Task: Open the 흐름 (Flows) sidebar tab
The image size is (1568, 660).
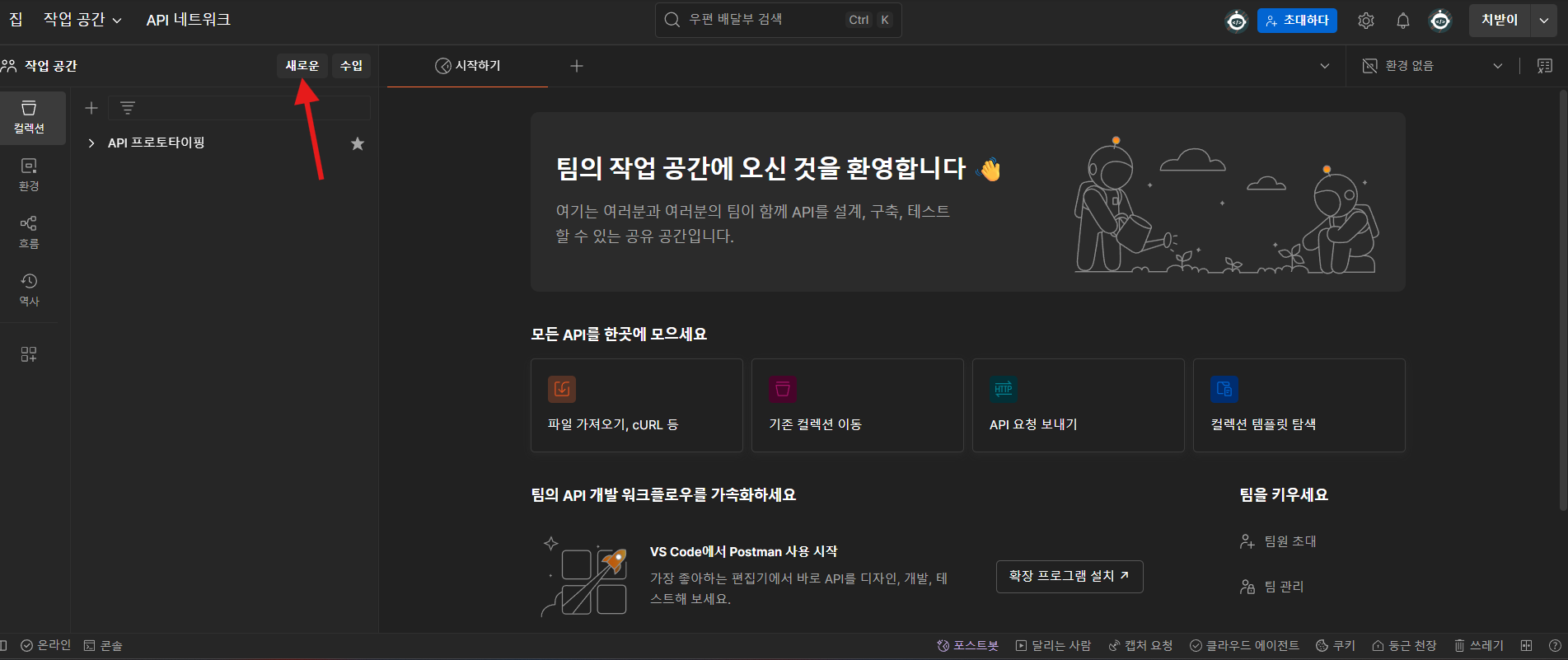Action: coord(30,232)
